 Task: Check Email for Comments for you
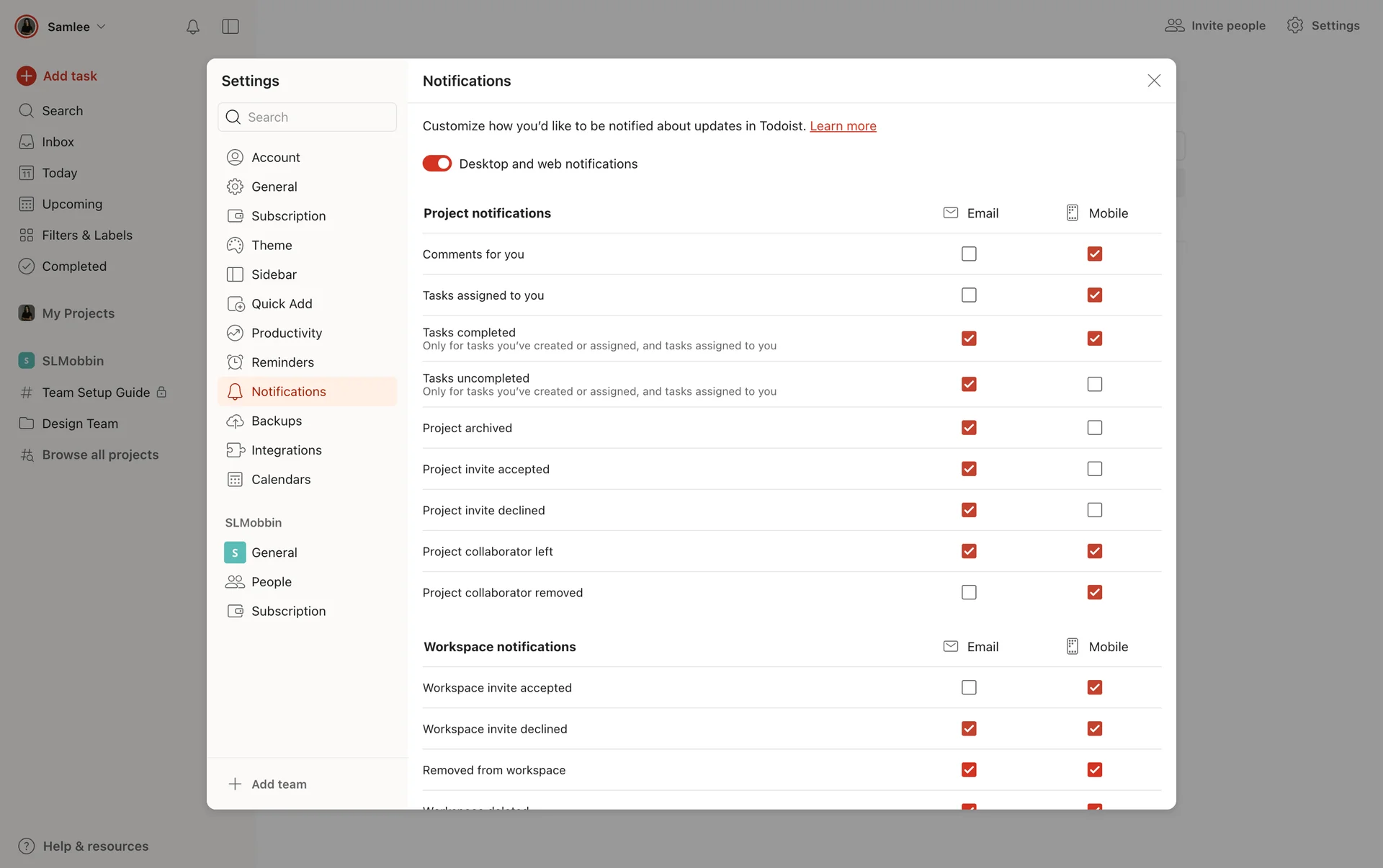(969, 254)
